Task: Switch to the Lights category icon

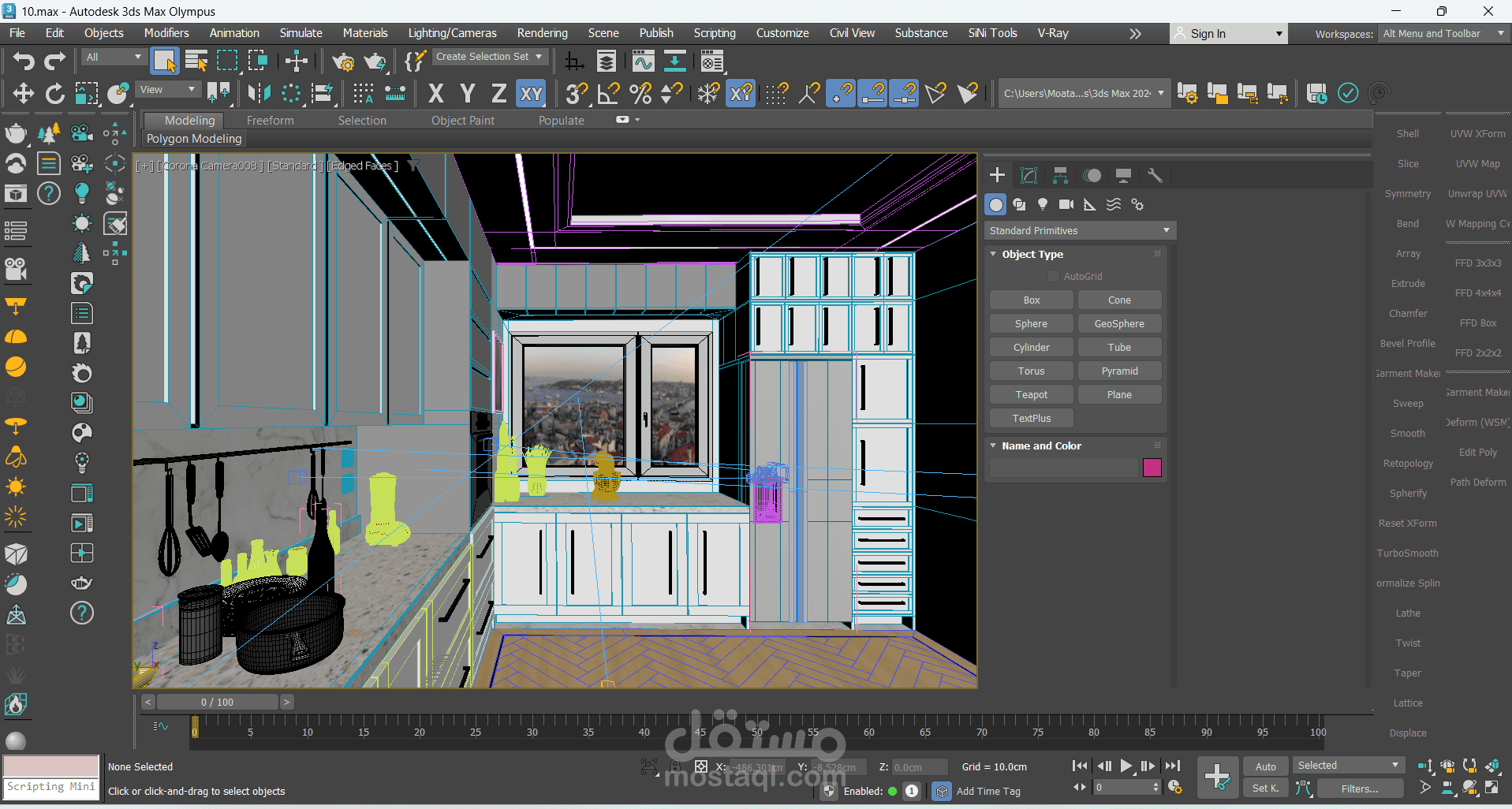Action: pyautogui.click(x=1043, y=205)
